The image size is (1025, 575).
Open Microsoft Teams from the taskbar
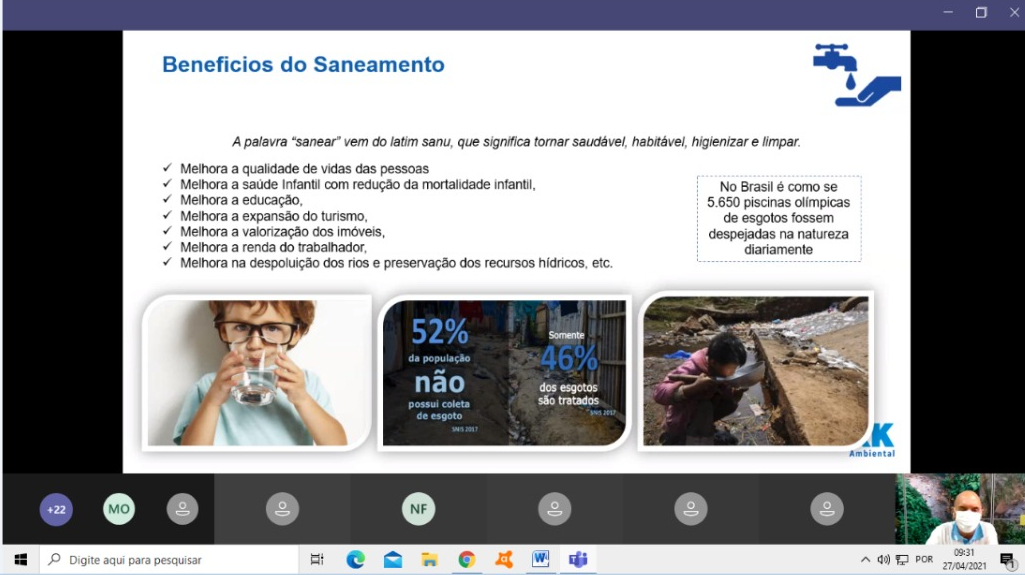point(577,560)
